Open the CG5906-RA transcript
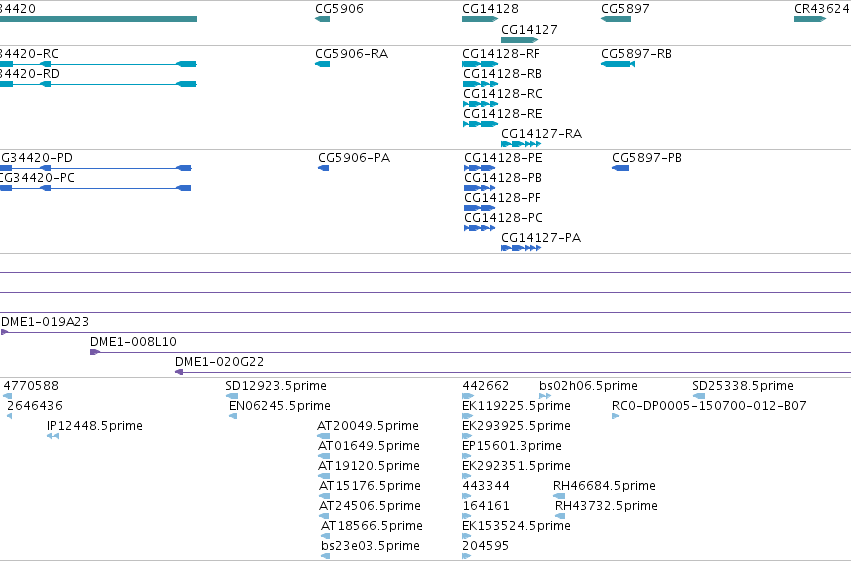The image size is (851, 561). tap(322, 64)
